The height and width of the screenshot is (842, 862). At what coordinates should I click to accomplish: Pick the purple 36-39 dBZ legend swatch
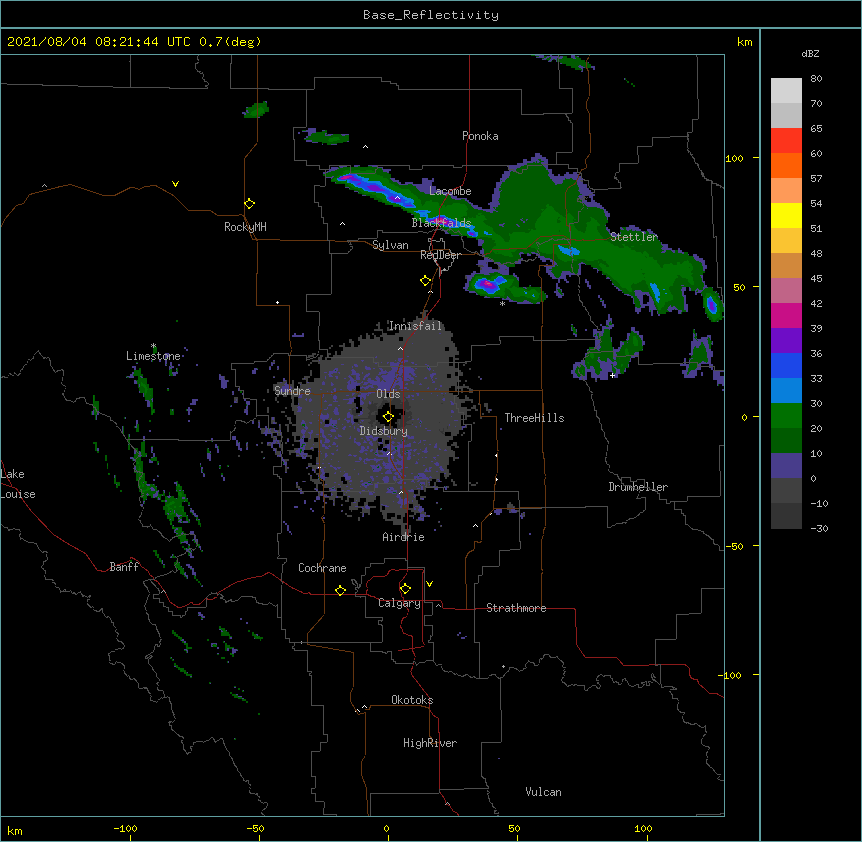tap(786, 341)
